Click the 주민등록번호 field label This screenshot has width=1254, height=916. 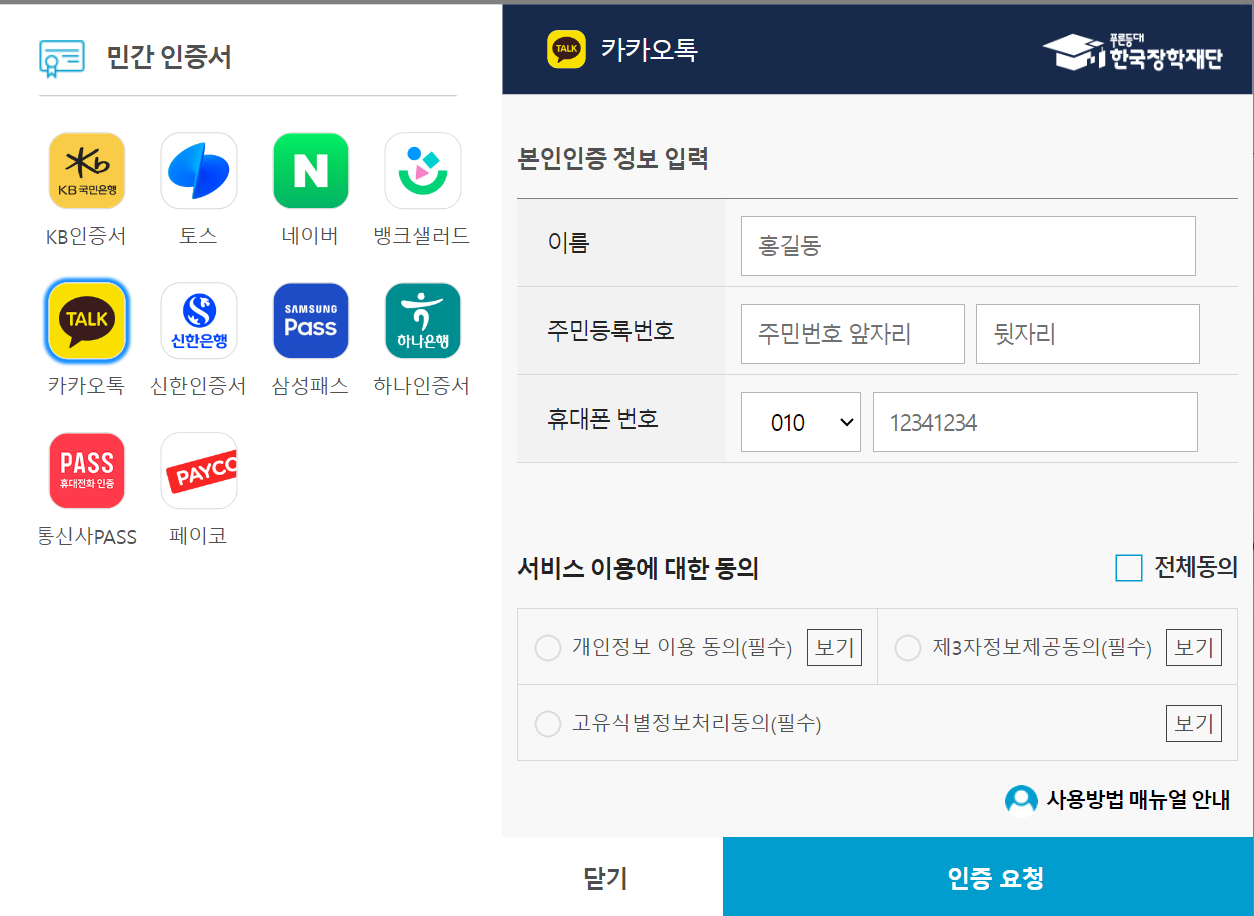coord(611,330)
